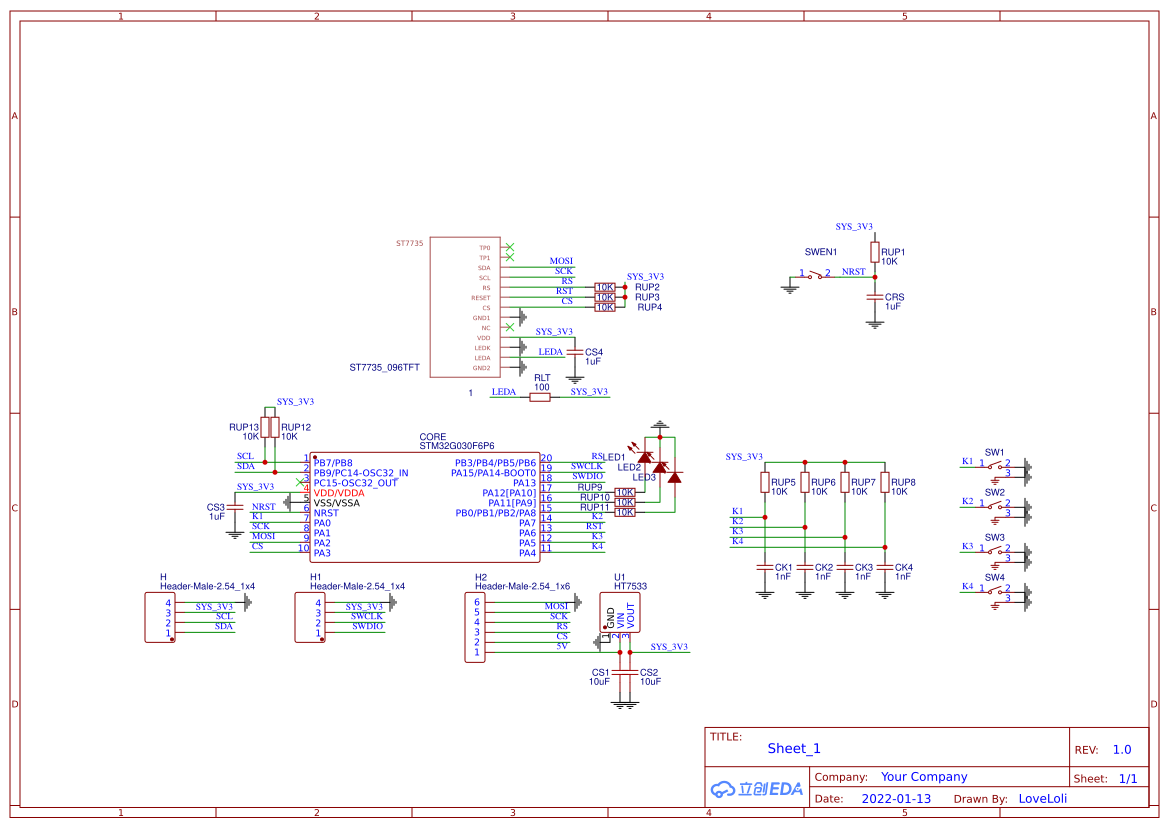The height and width of the screenshot is (828, 1169).
Task: Click the Sheet_1 title text
Action: point(792,748)
